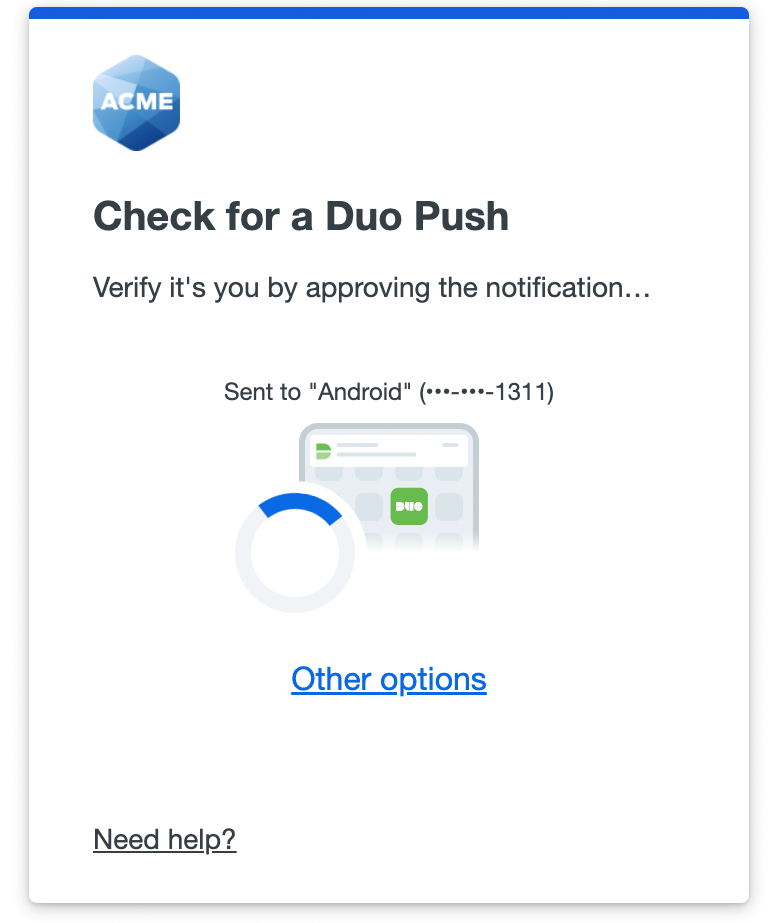Open the Need help? link
780x923 pixels.
(x=165, y=839)
